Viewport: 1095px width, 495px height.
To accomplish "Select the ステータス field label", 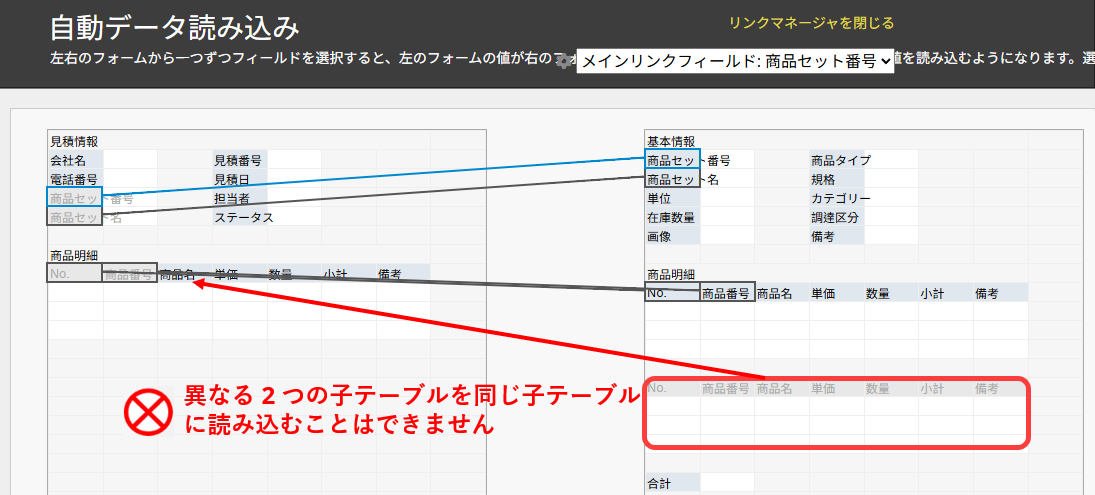I will pos(243,217).
